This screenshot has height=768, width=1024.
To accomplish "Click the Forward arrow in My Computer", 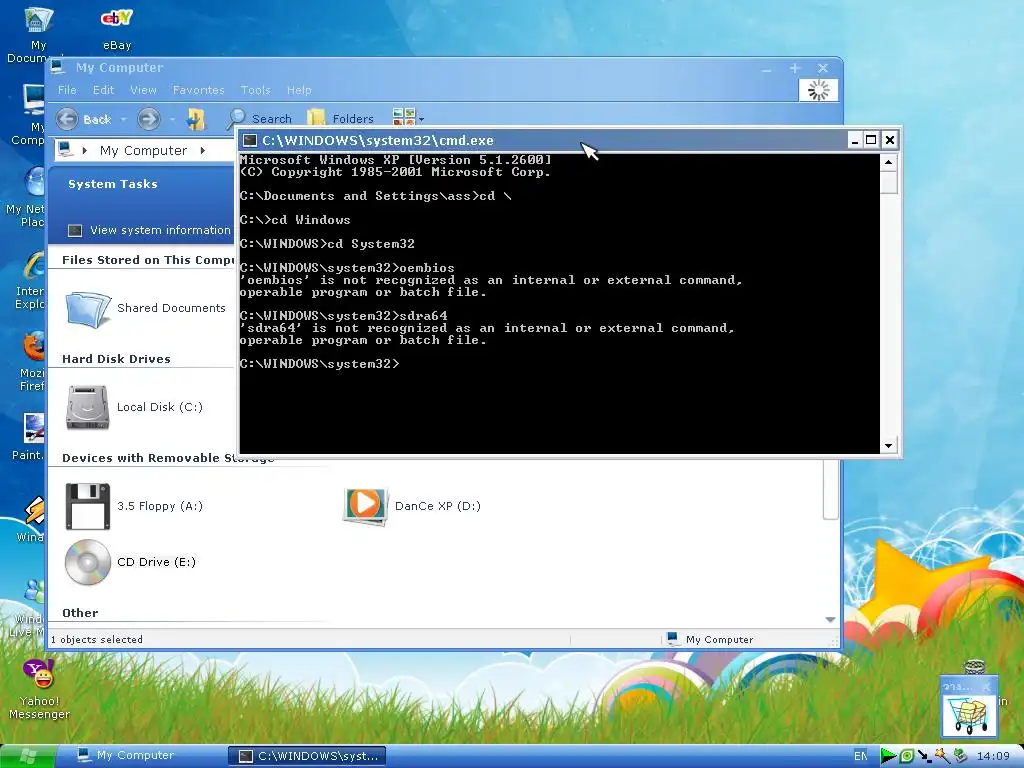I will coord(149,119).
